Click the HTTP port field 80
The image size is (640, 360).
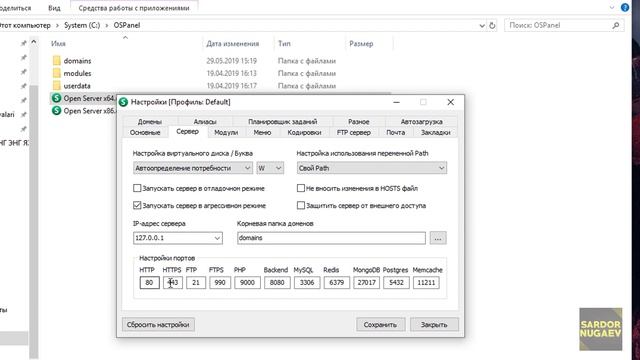(x=149, y=282)
